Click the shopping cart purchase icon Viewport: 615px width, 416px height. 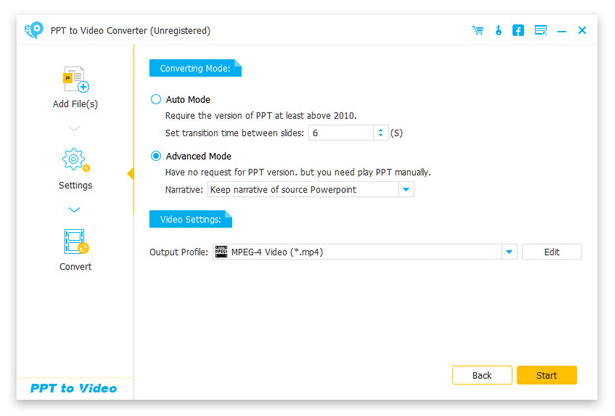coord(478,30)
